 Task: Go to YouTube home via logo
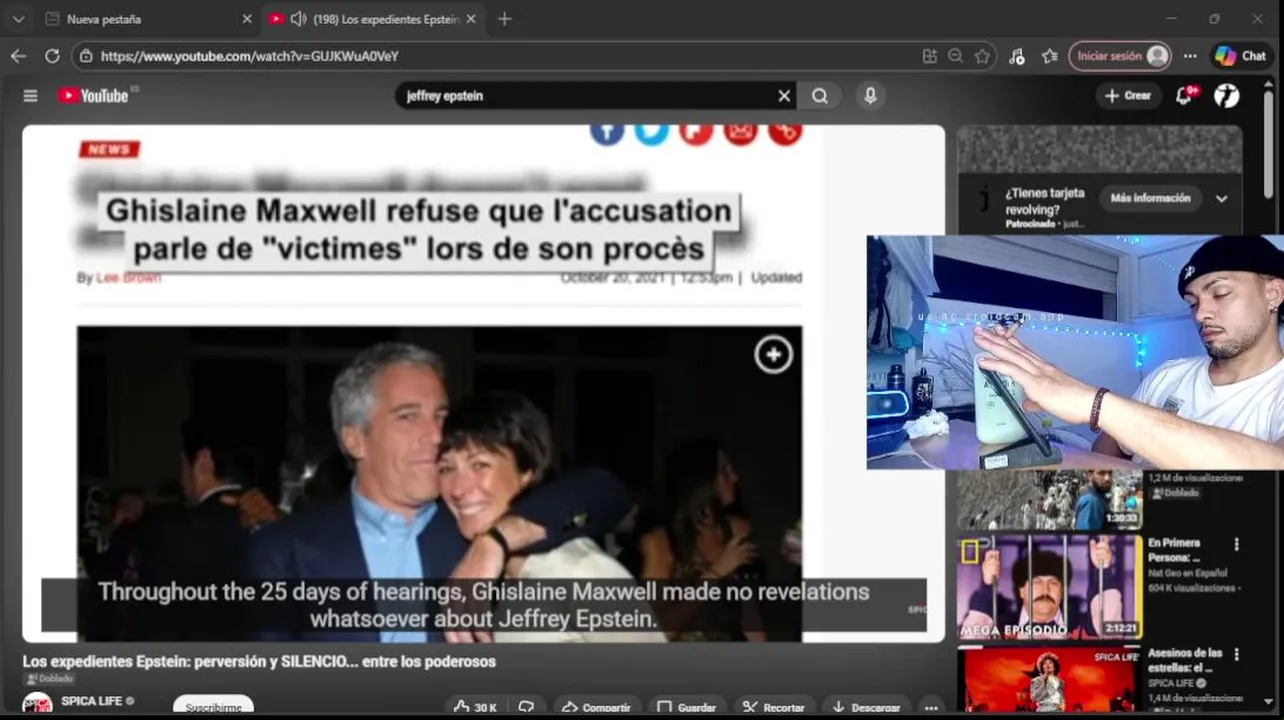coord(93,96)
